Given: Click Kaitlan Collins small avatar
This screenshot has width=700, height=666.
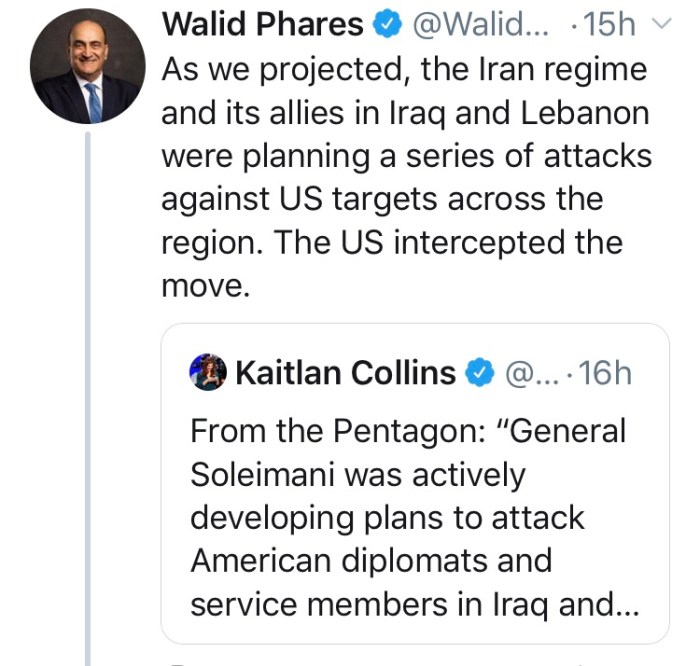Looking at the screenshot, I should coord(209,373).
